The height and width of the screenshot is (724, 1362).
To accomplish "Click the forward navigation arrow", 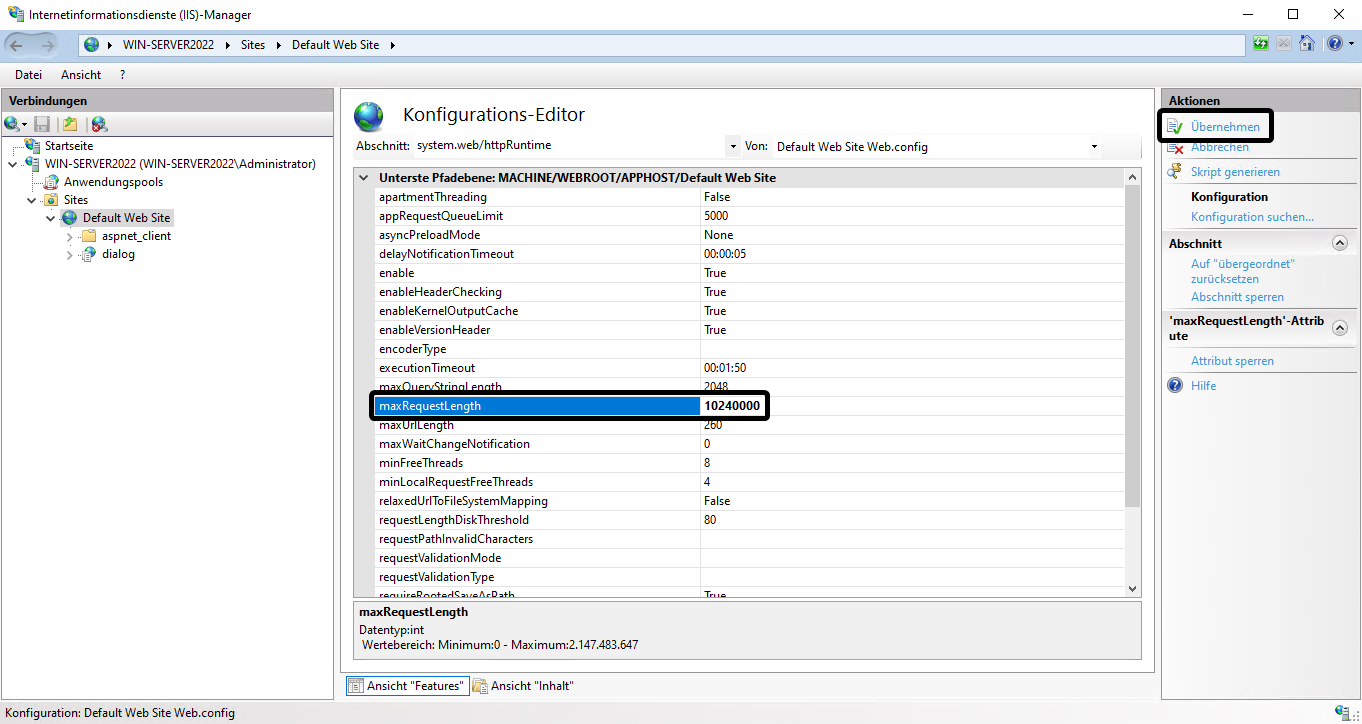I will tap(48, 45).
